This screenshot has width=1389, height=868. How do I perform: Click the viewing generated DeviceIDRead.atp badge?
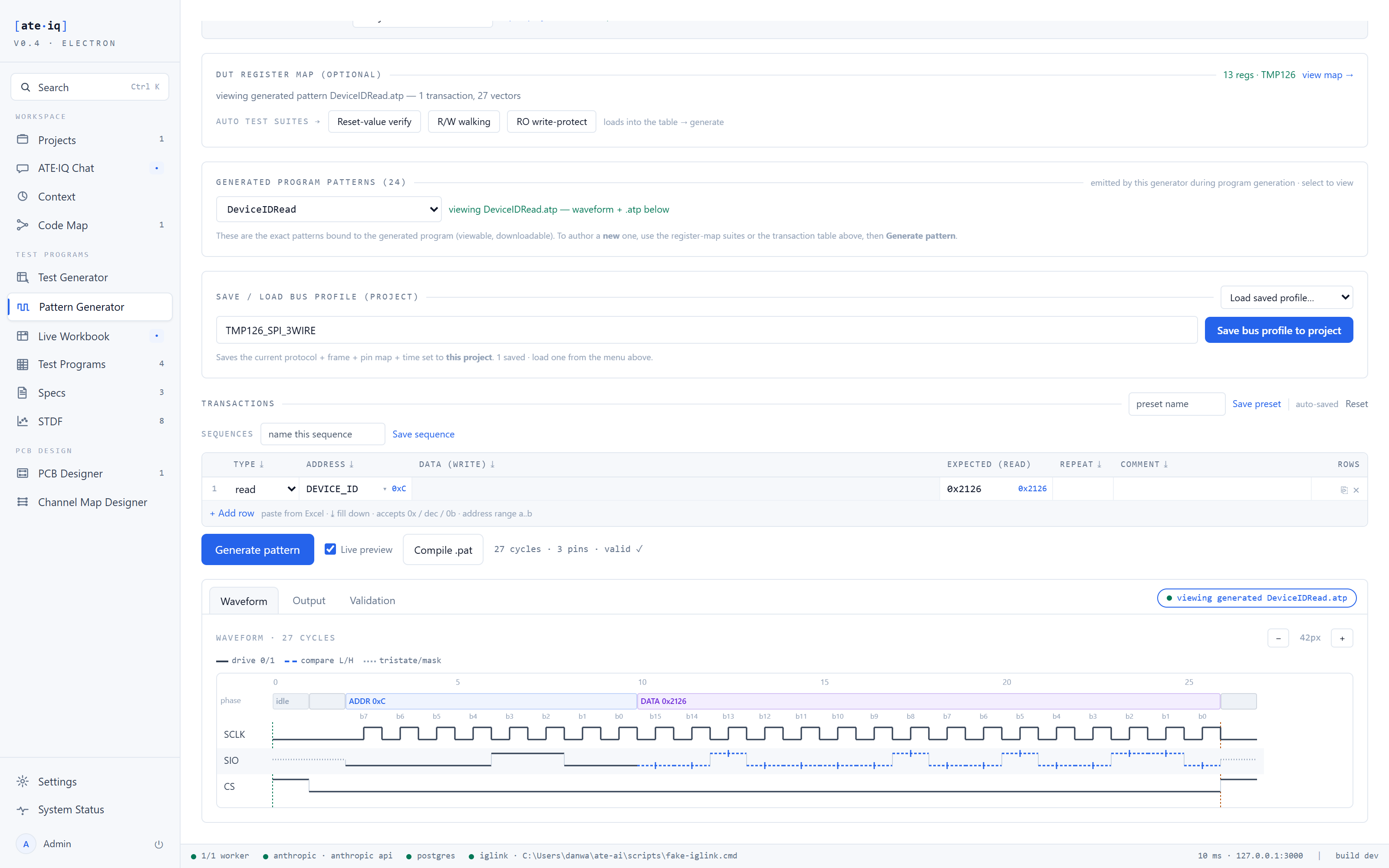[x=1257, y=598]
